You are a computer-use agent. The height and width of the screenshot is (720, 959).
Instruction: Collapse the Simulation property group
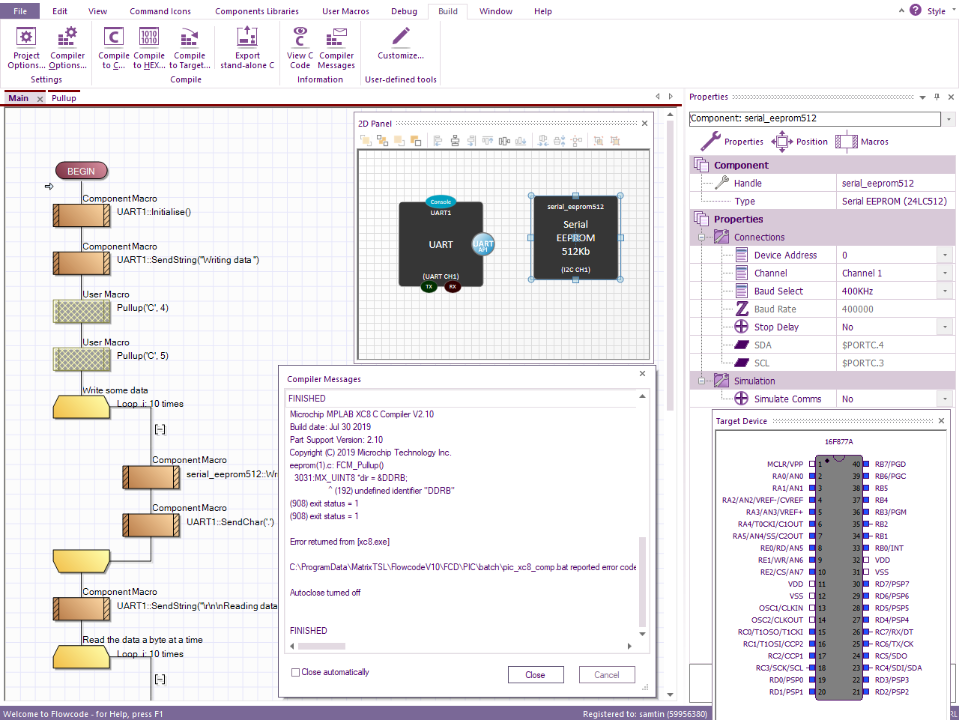click(x=702, y=381)
